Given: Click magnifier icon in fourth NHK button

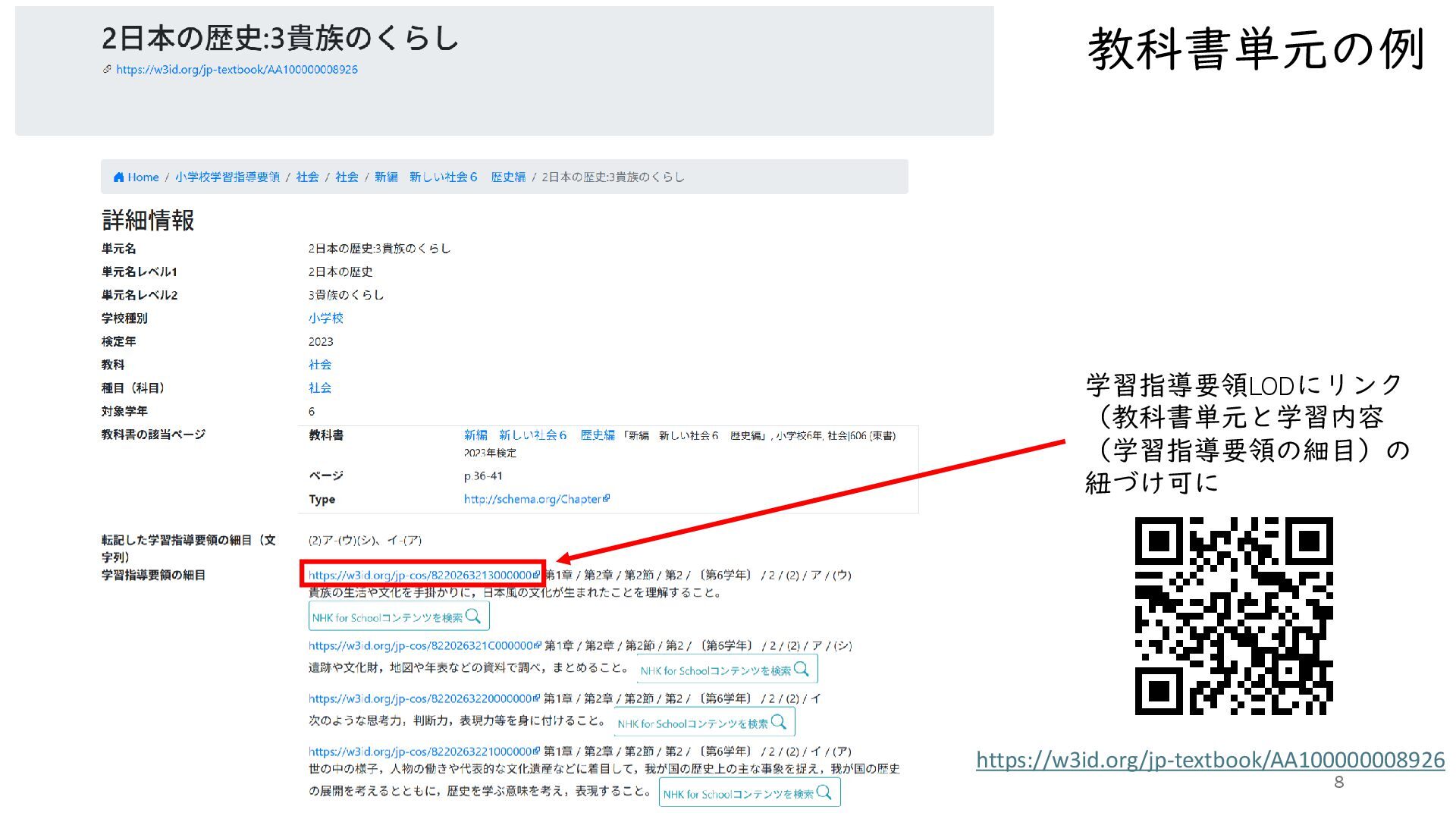Looking at the screenshot, I should click(x=824, y=793).
